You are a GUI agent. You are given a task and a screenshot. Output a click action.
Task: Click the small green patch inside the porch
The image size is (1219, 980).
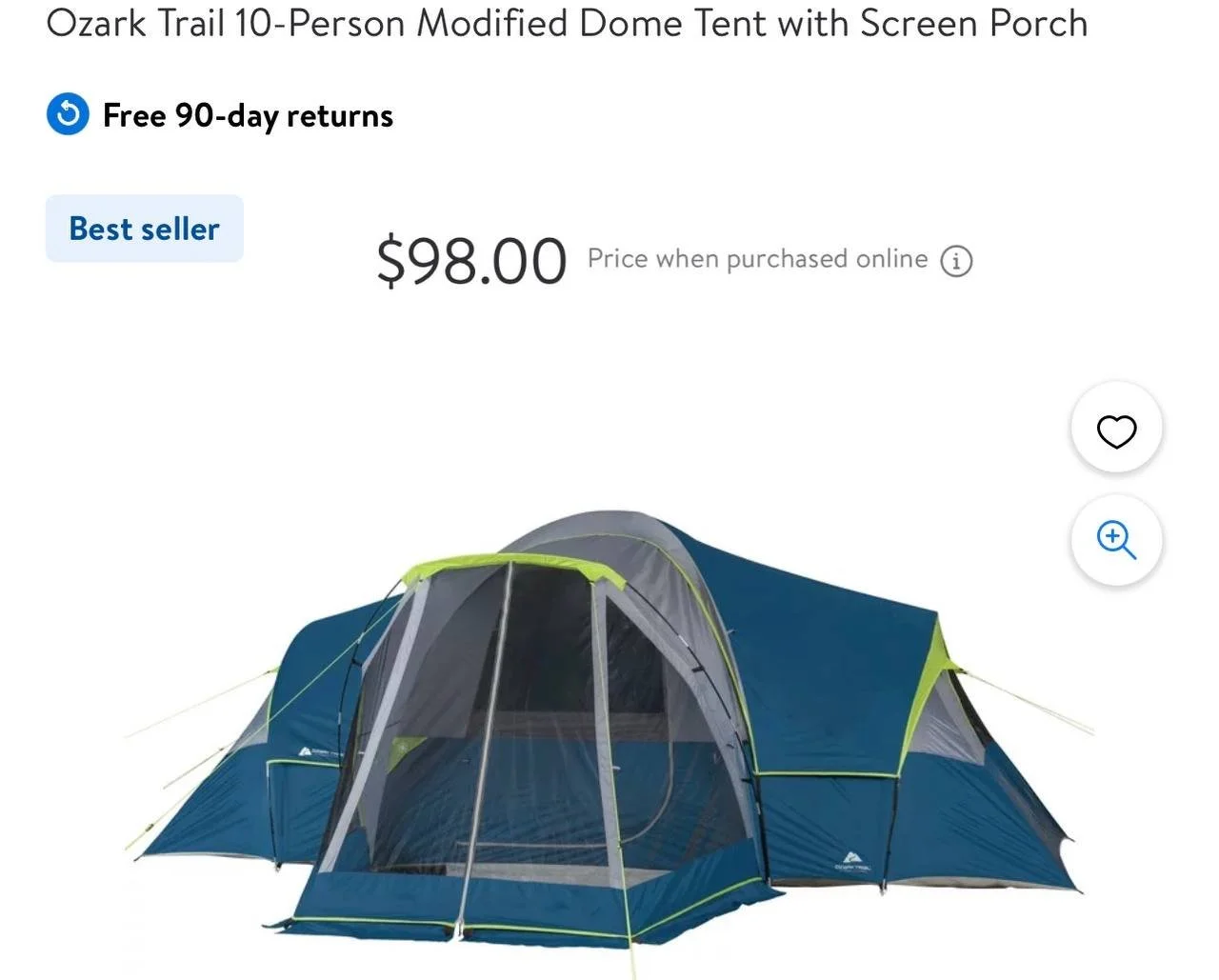(408, 751)
